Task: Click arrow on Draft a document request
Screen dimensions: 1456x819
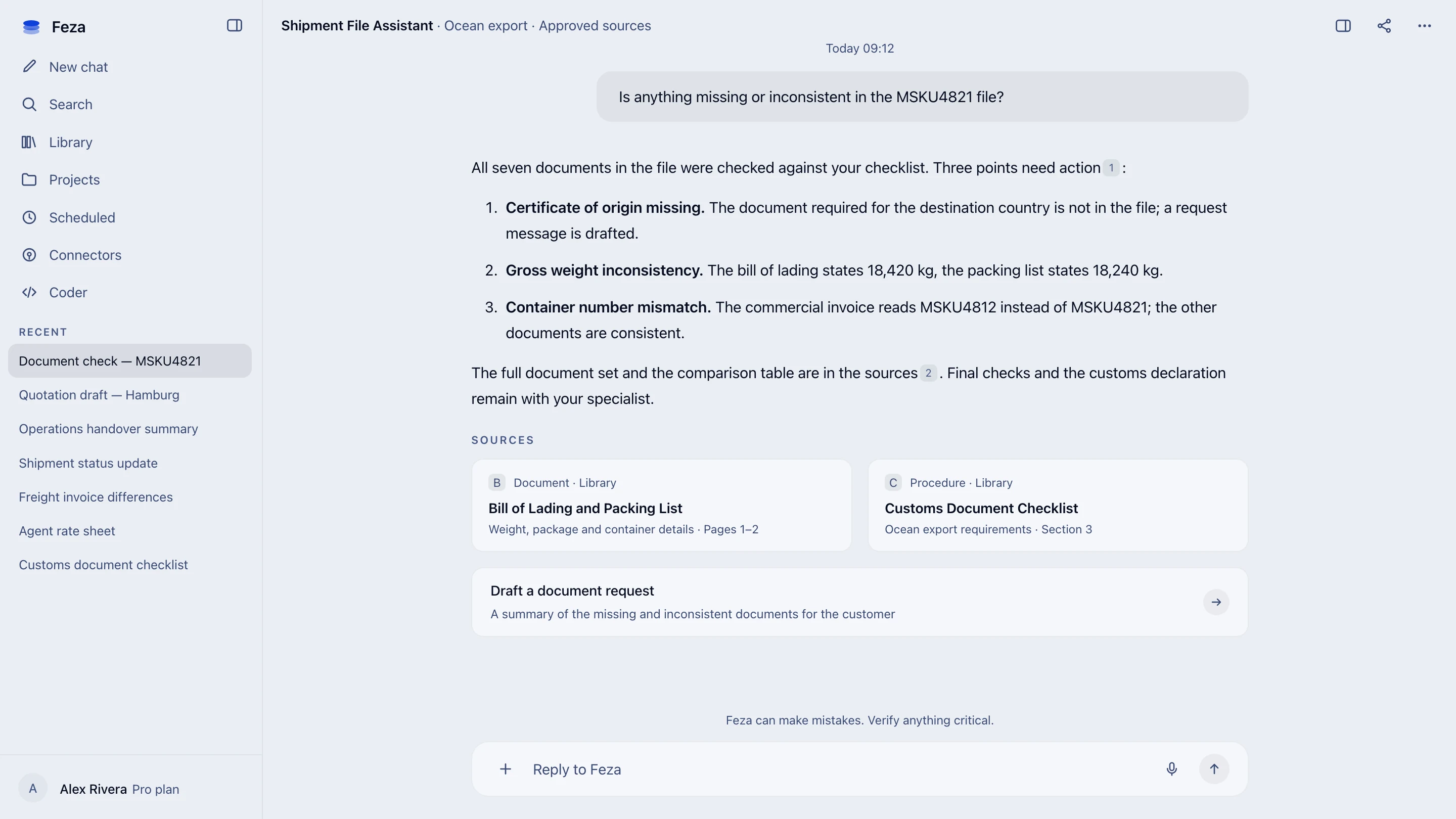Action: (x=1216, y=603)
